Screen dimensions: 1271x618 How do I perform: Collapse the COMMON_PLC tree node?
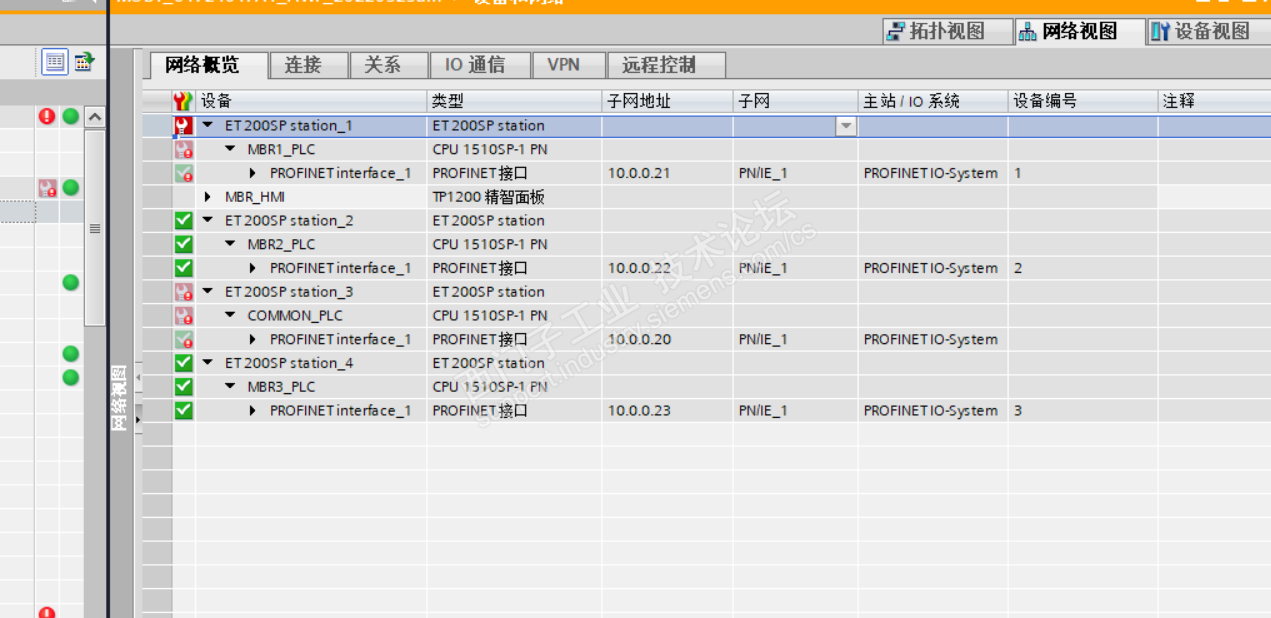230,316
